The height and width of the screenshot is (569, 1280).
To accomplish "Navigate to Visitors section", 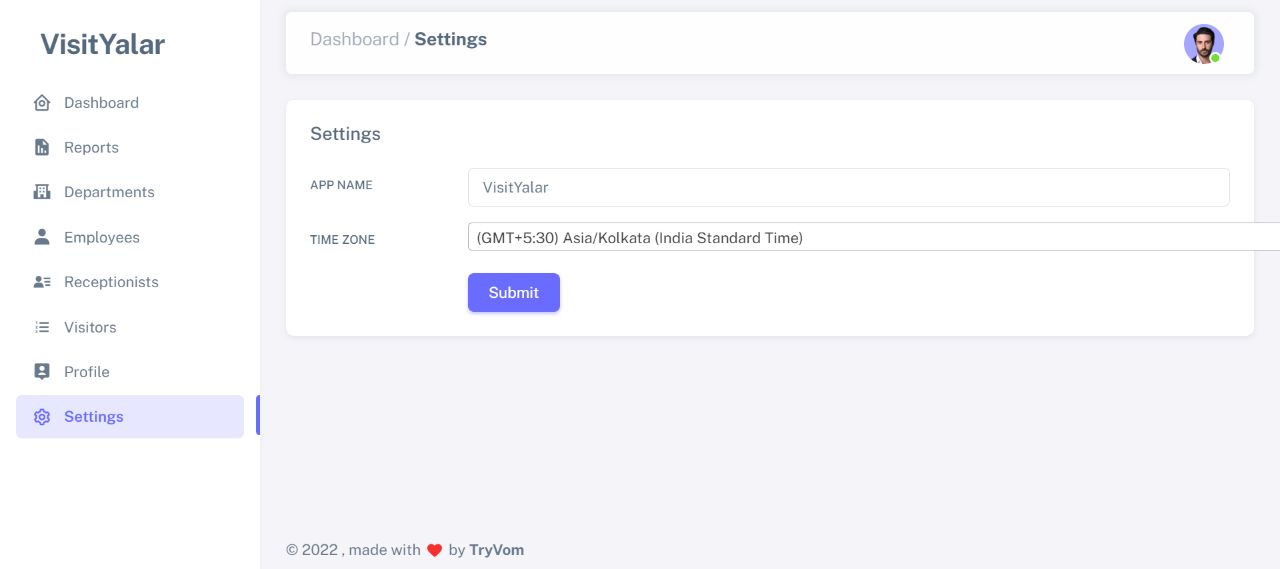I will 90,327.
